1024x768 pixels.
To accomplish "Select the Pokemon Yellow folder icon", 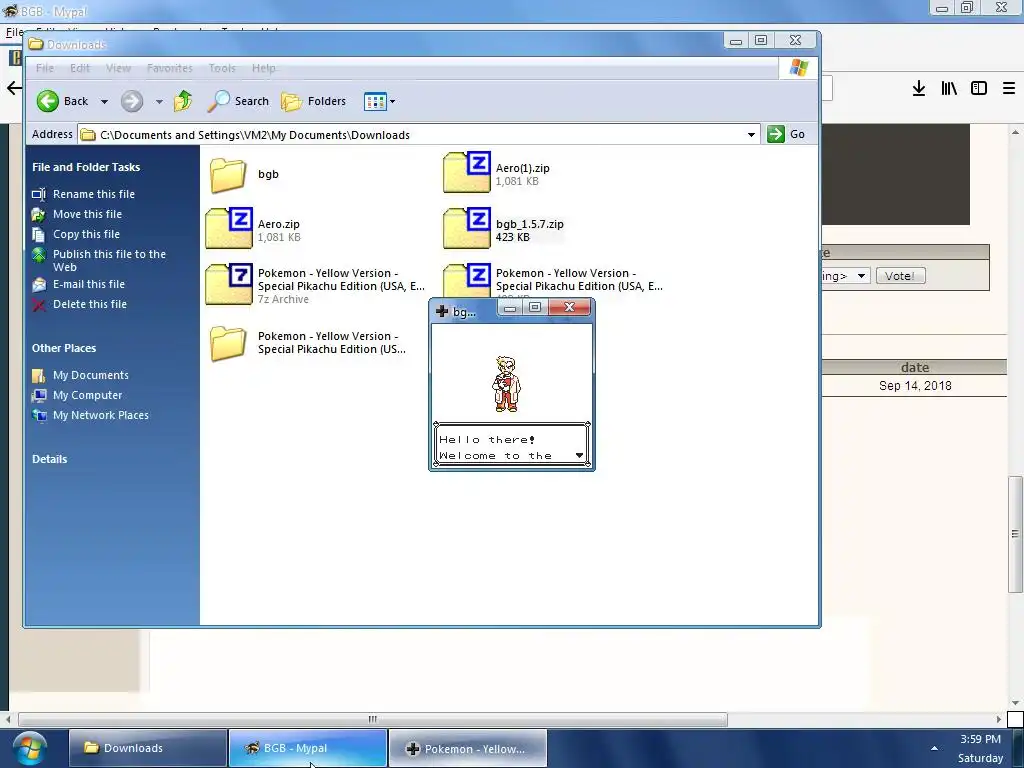I will (228, 343).
